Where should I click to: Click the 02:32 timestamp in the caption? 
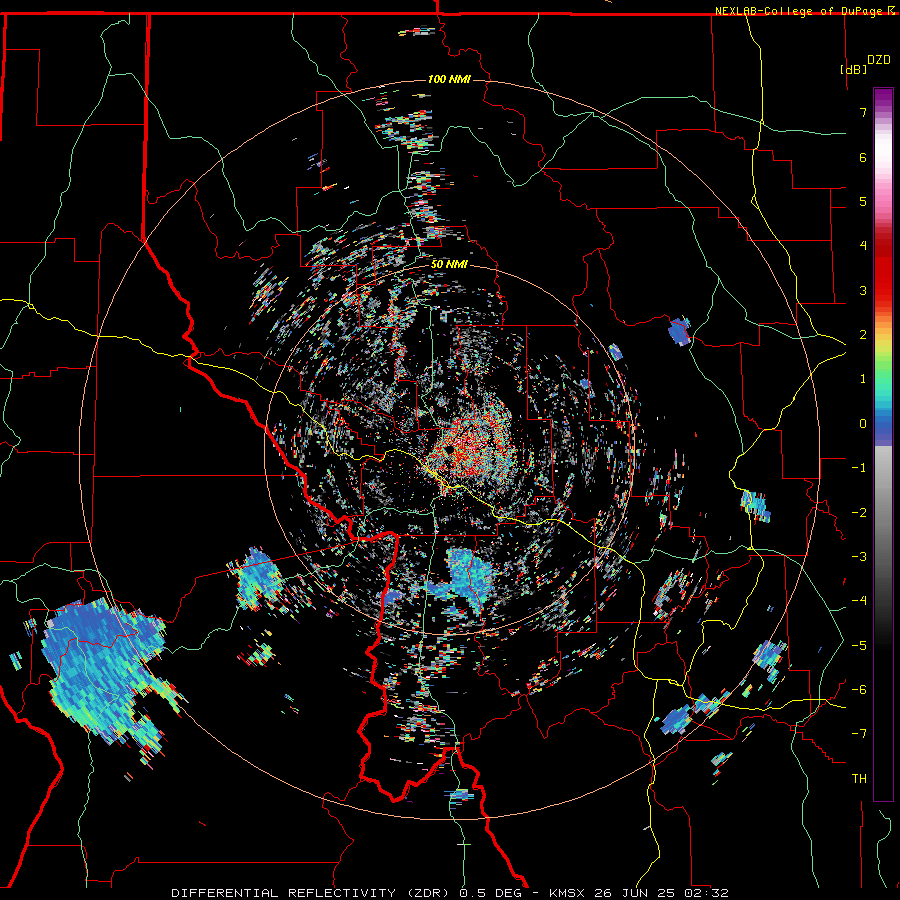pyautogui.click(x=709, y=893)
